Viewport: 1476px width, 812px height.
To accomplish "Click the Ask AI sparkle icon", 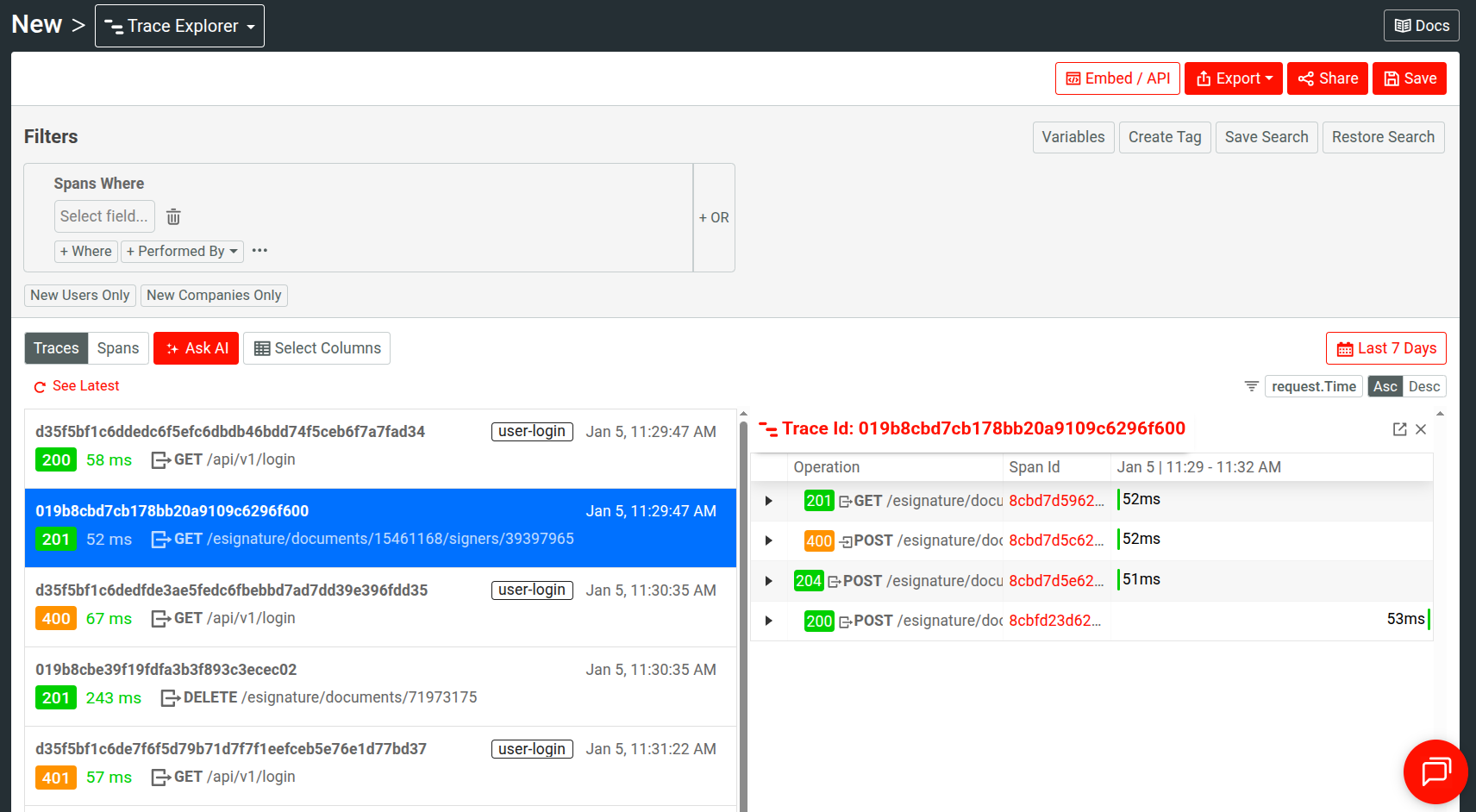I will coord(175,348).
